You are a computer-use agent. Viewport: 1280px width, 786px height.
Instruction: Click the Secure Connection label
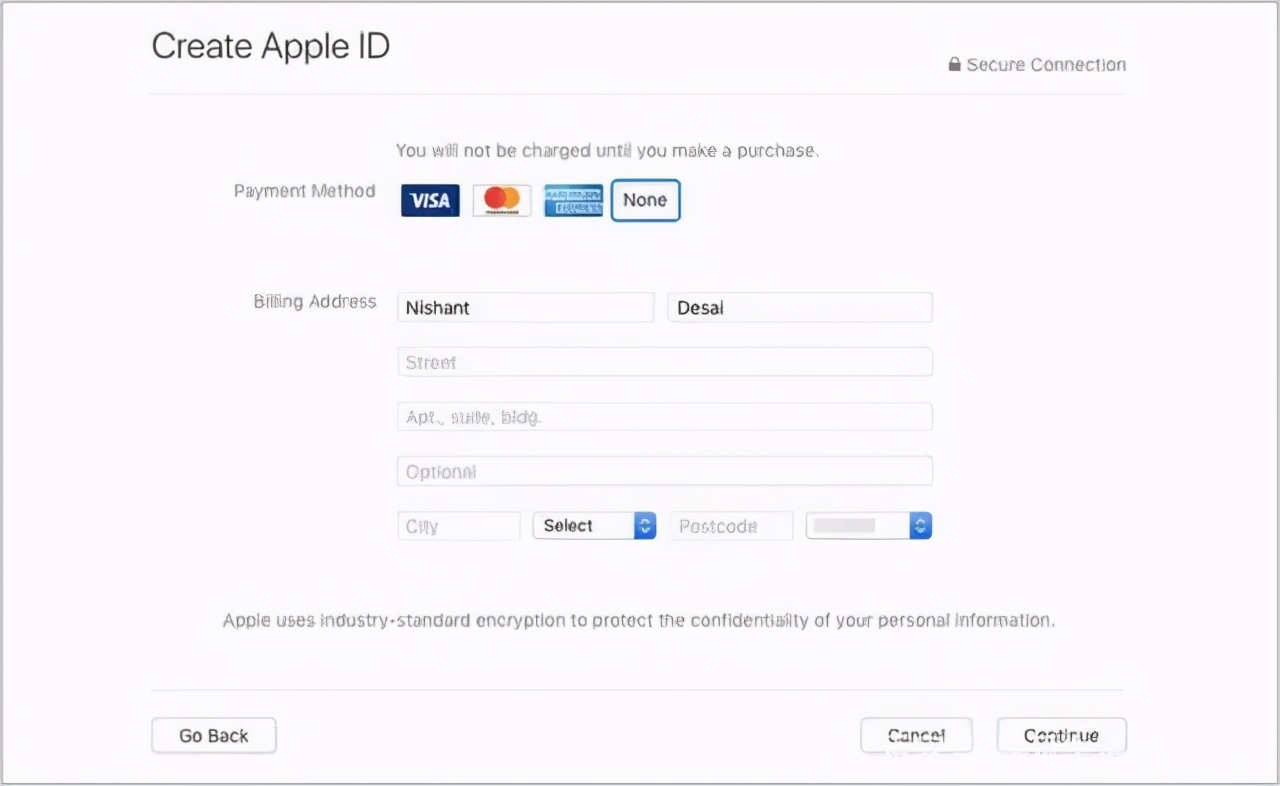click(1045, 64)
